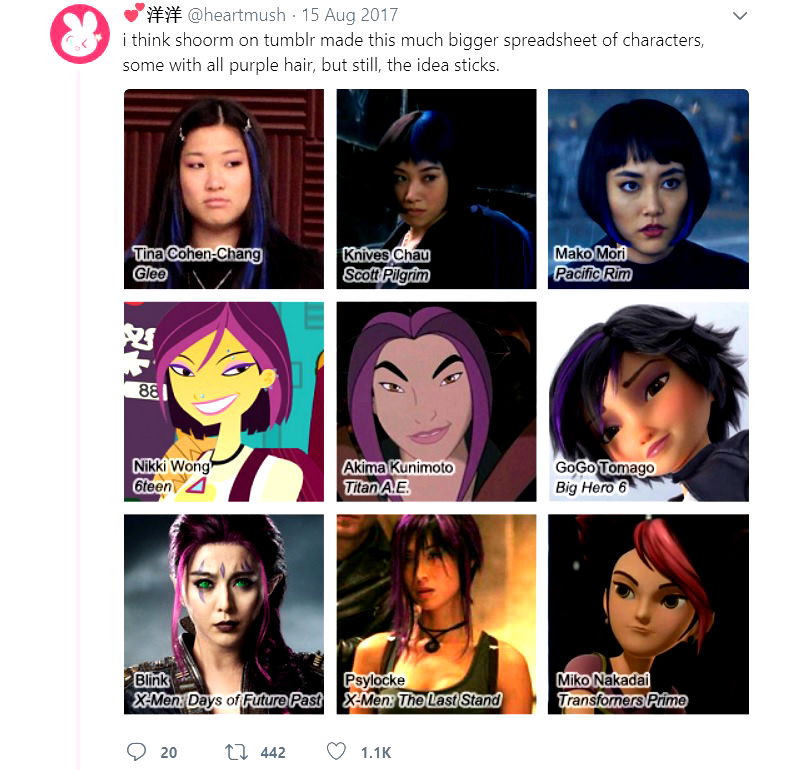Image resolution: width=800 pixels, height=770 pixels.
Task: Open the Mako Mori Pacific Rim image
Action: click(648, 189)
